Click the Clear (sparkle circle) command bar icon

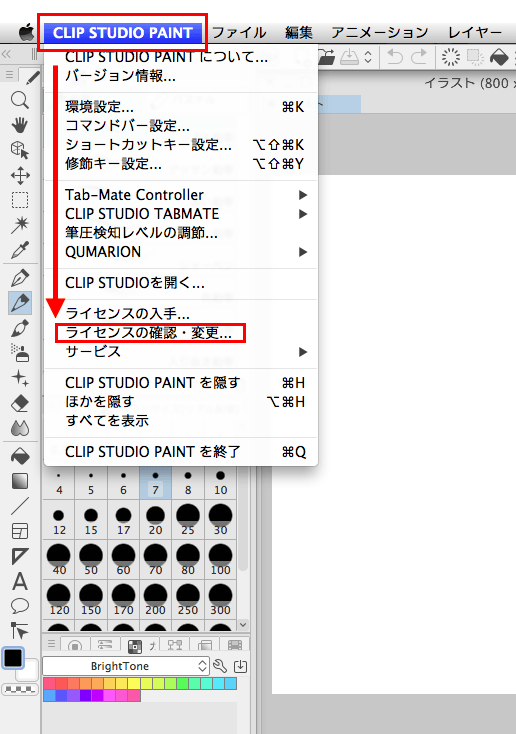[x=451, y=57]
